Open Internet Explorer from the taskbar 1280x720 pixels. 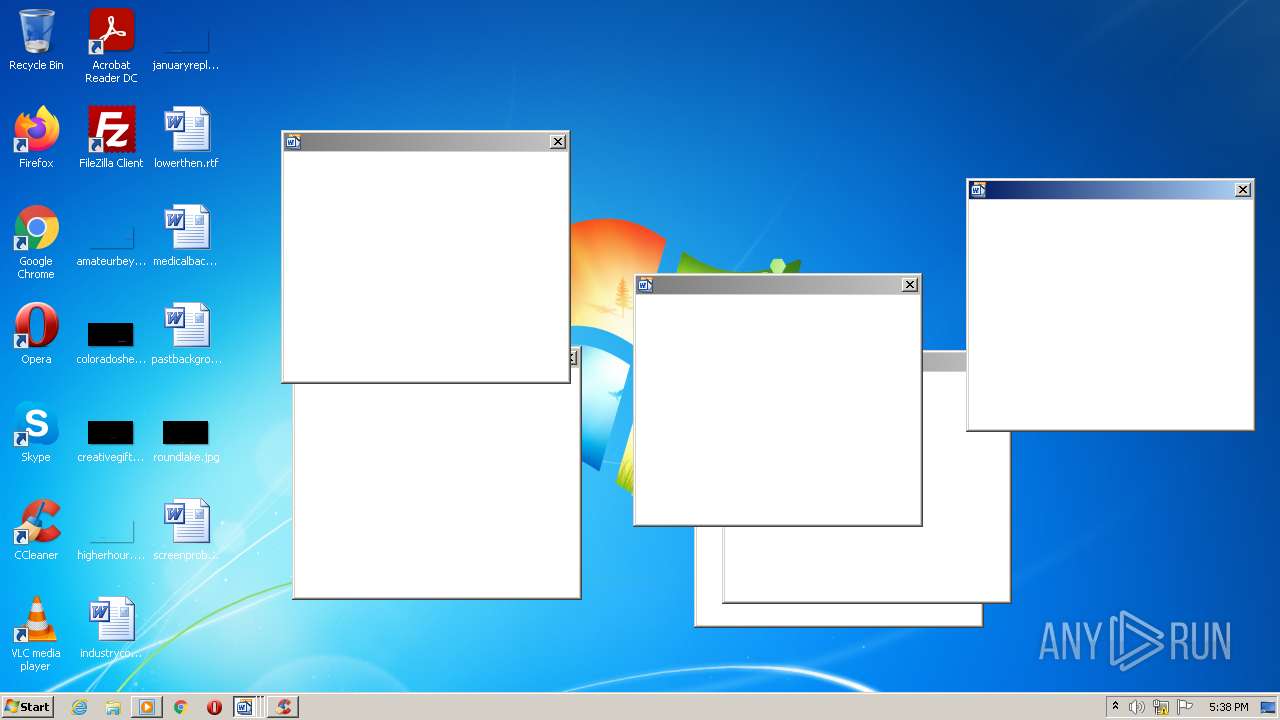[x=80, y=707]
